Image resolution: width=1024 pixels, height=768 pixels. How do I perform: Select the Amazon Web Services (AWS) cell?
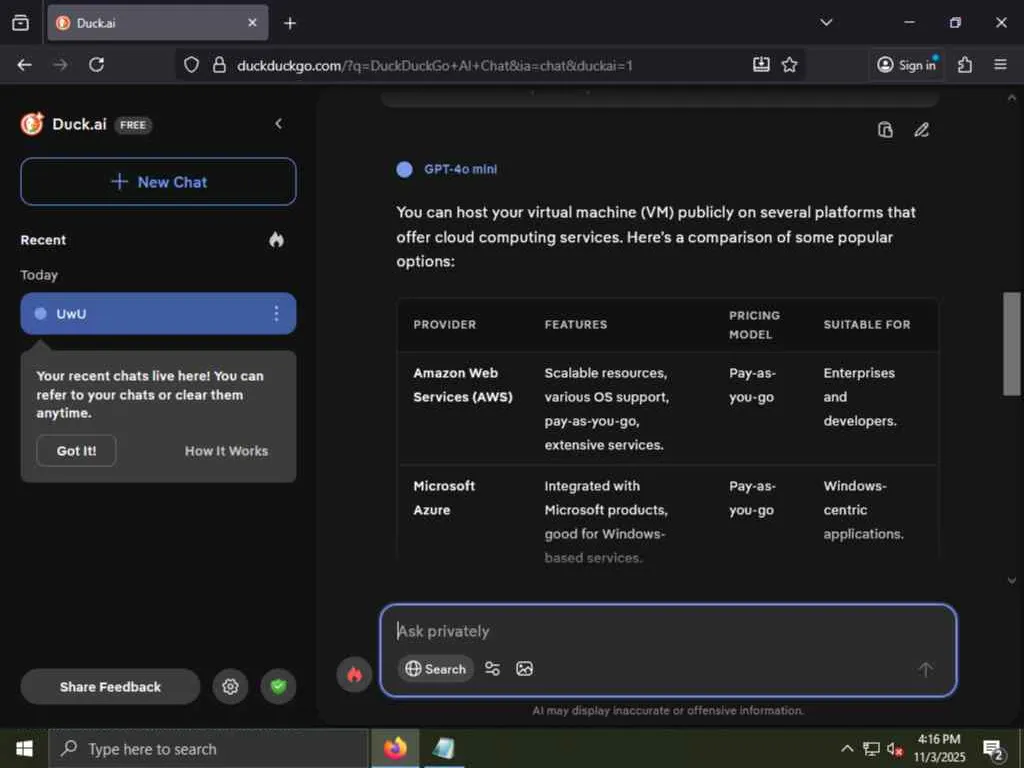(x=463, y=385)
